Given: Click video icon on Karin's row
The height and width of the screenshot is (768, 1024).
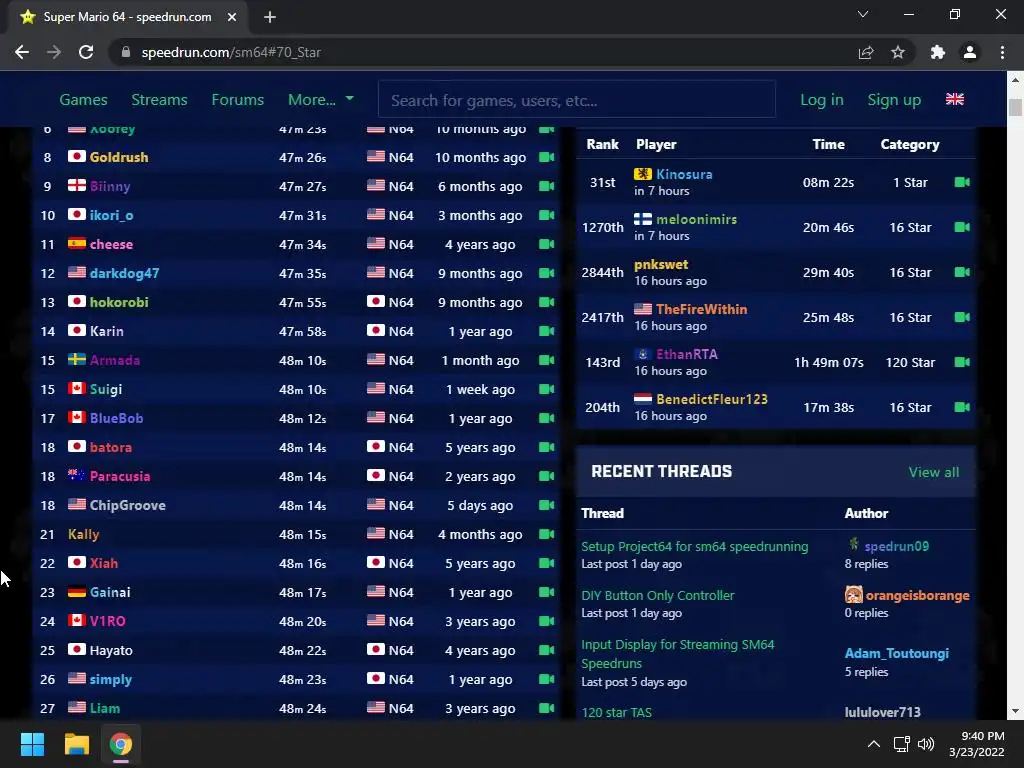Looking at the screenshot, I should (x=547, y=331).
